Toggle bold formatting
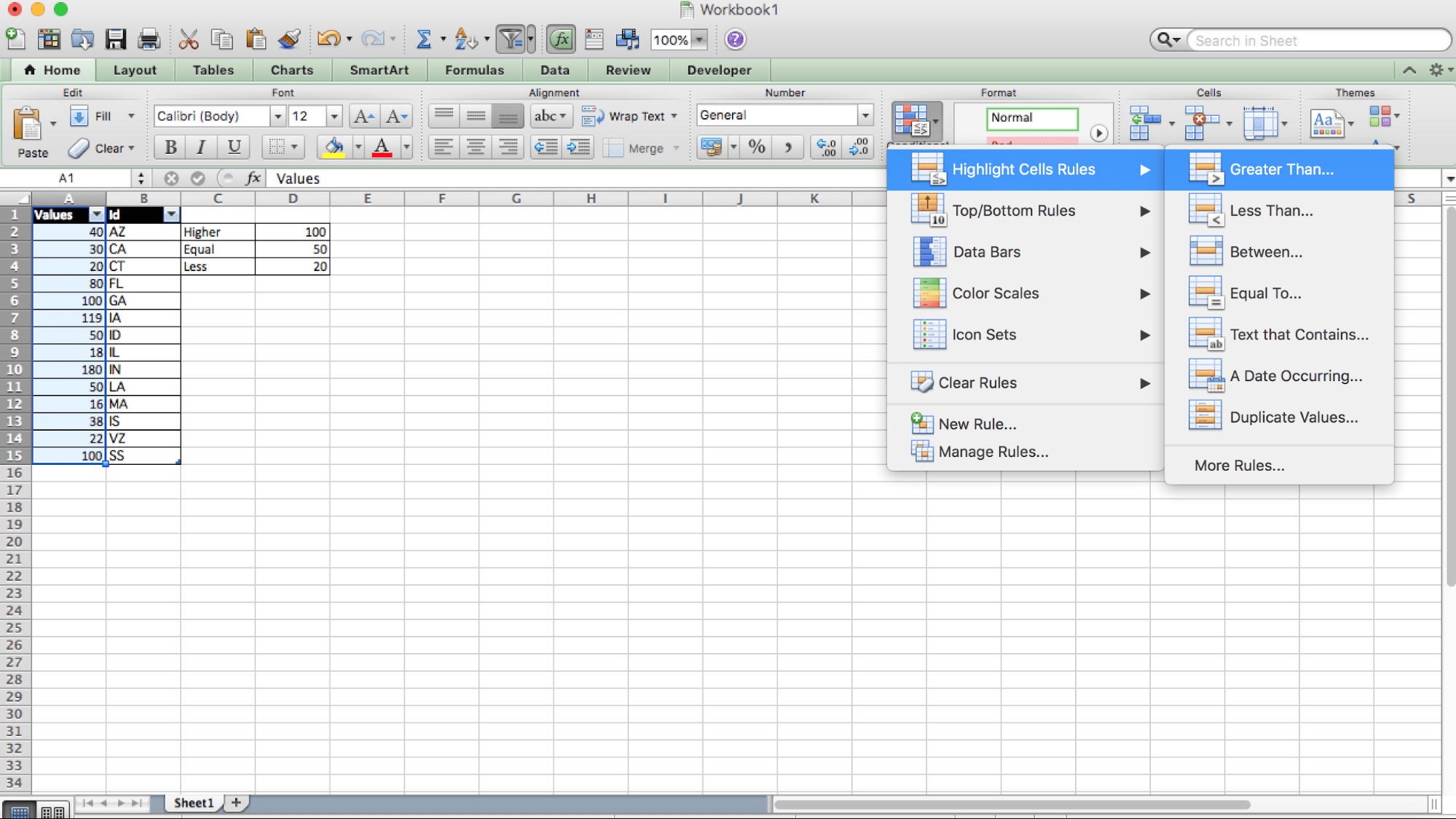Screen dimensions: 1456x819 coord(169,147)
